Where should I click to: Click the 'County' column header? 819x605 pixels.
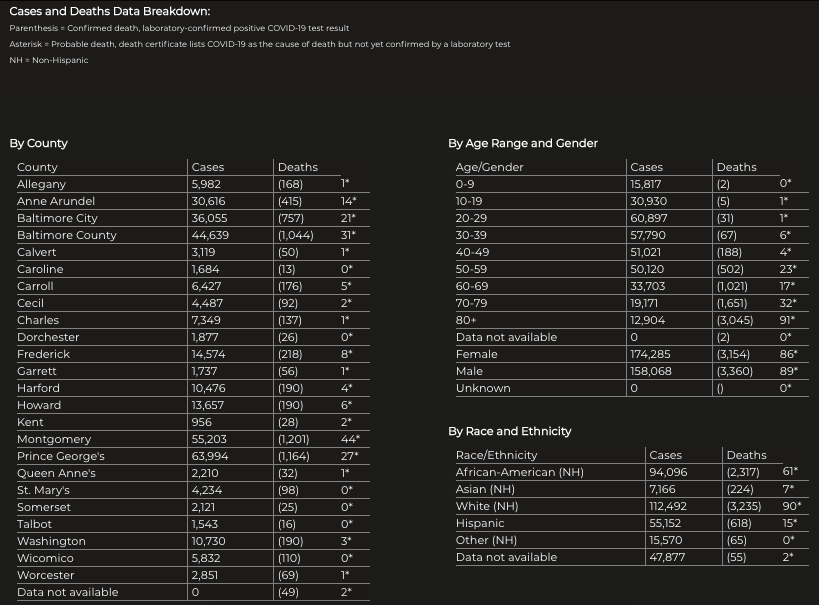[x=37, y=167]
